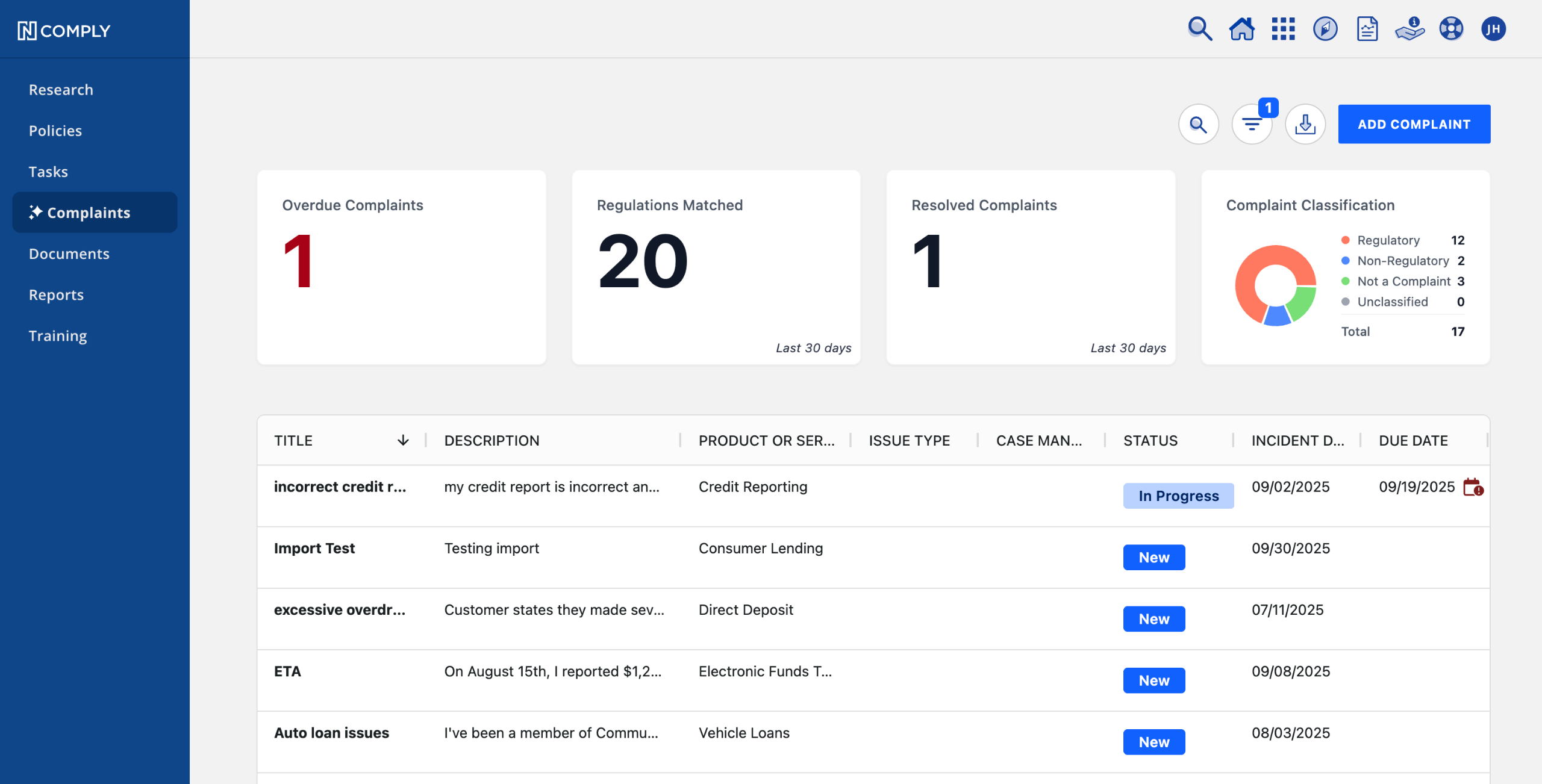Open the lifebuoy help icon
1542x784 pixels.
[1451, 29]
